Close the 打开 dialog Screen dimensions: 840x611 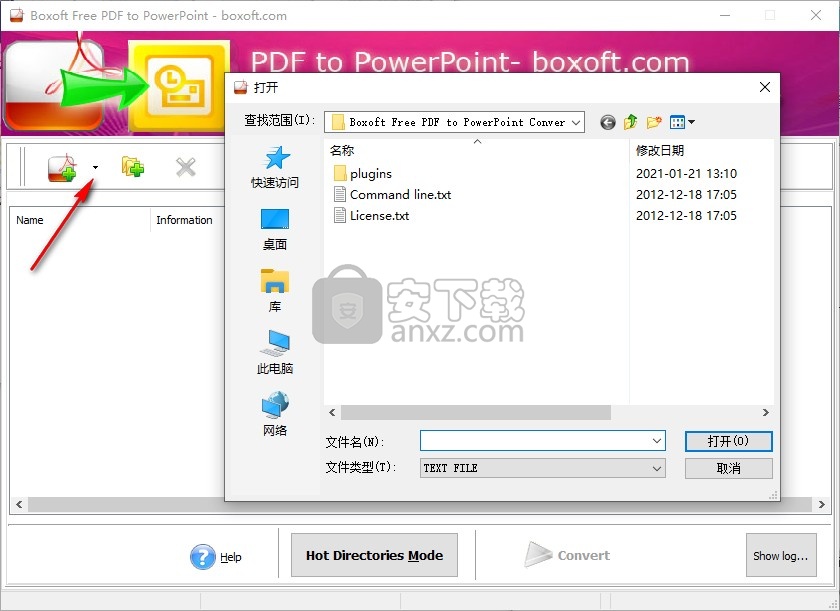765,87
